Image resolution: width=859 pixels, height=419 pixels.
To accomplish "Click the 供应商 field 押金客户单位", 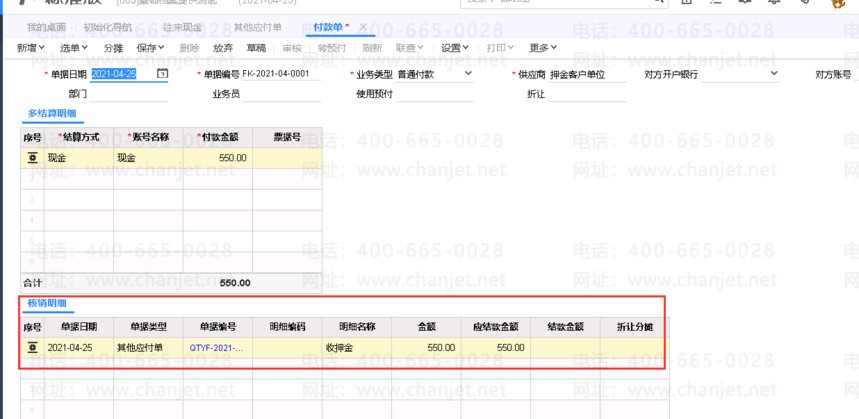I will coord(587,74).
